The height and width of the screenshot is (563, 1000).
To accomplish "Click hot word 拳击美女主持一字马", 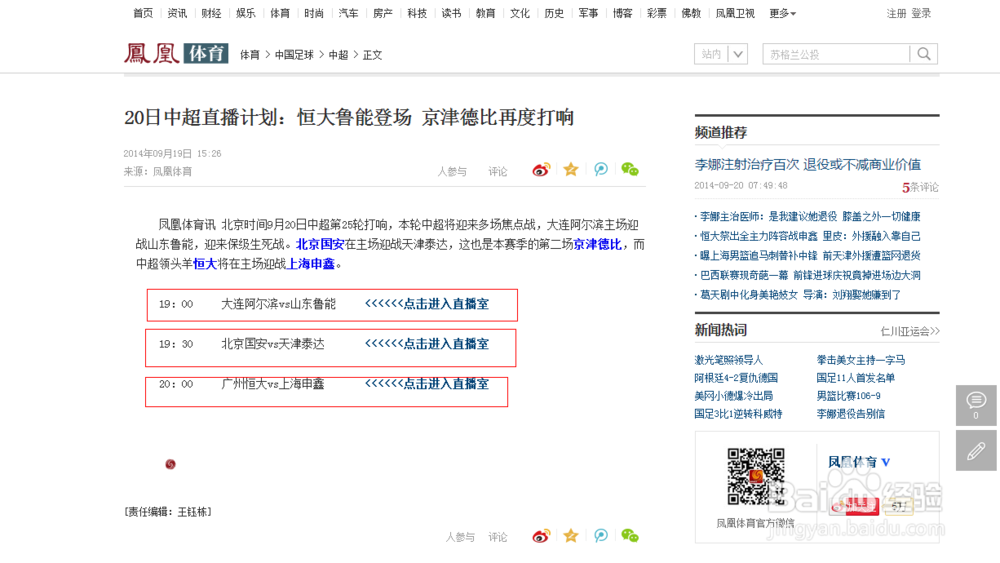I will point(861,360).
